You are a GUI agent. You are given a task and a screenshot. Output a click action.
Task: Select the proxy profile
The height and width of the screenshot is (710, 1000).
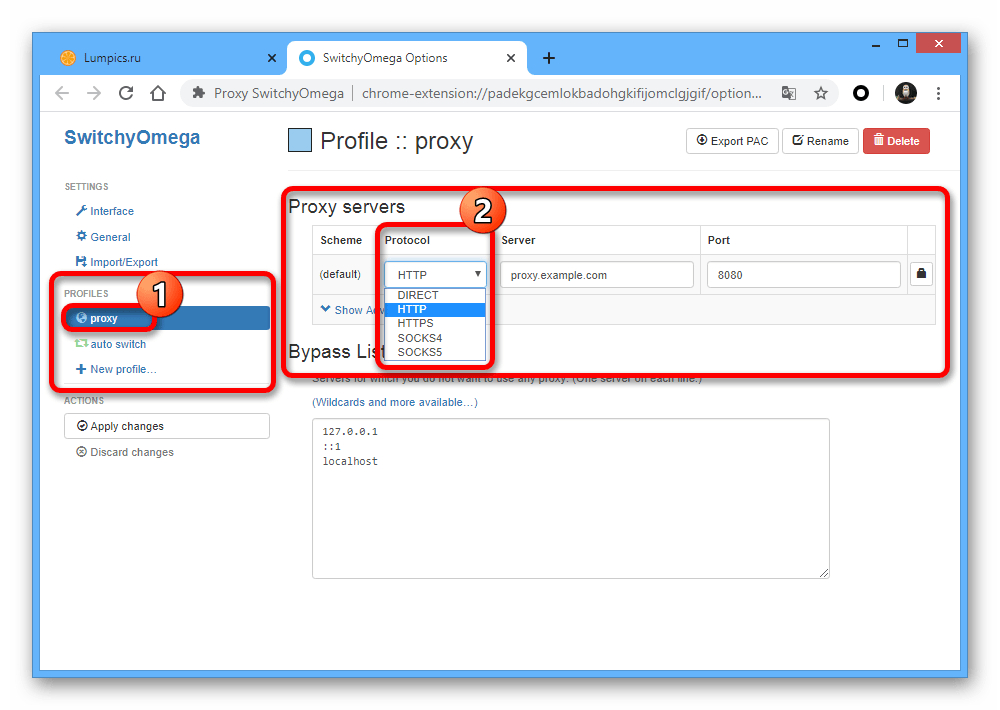(x=166, y=318)
